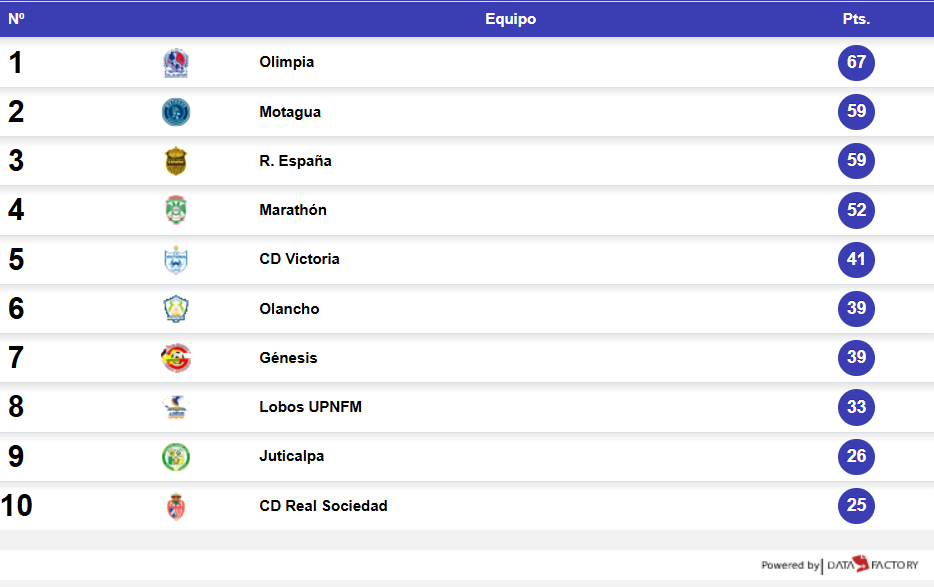Viewport: 934px width, 587px height.
Task: Click the Equipo column header
Action: click(x=510, y=19)
